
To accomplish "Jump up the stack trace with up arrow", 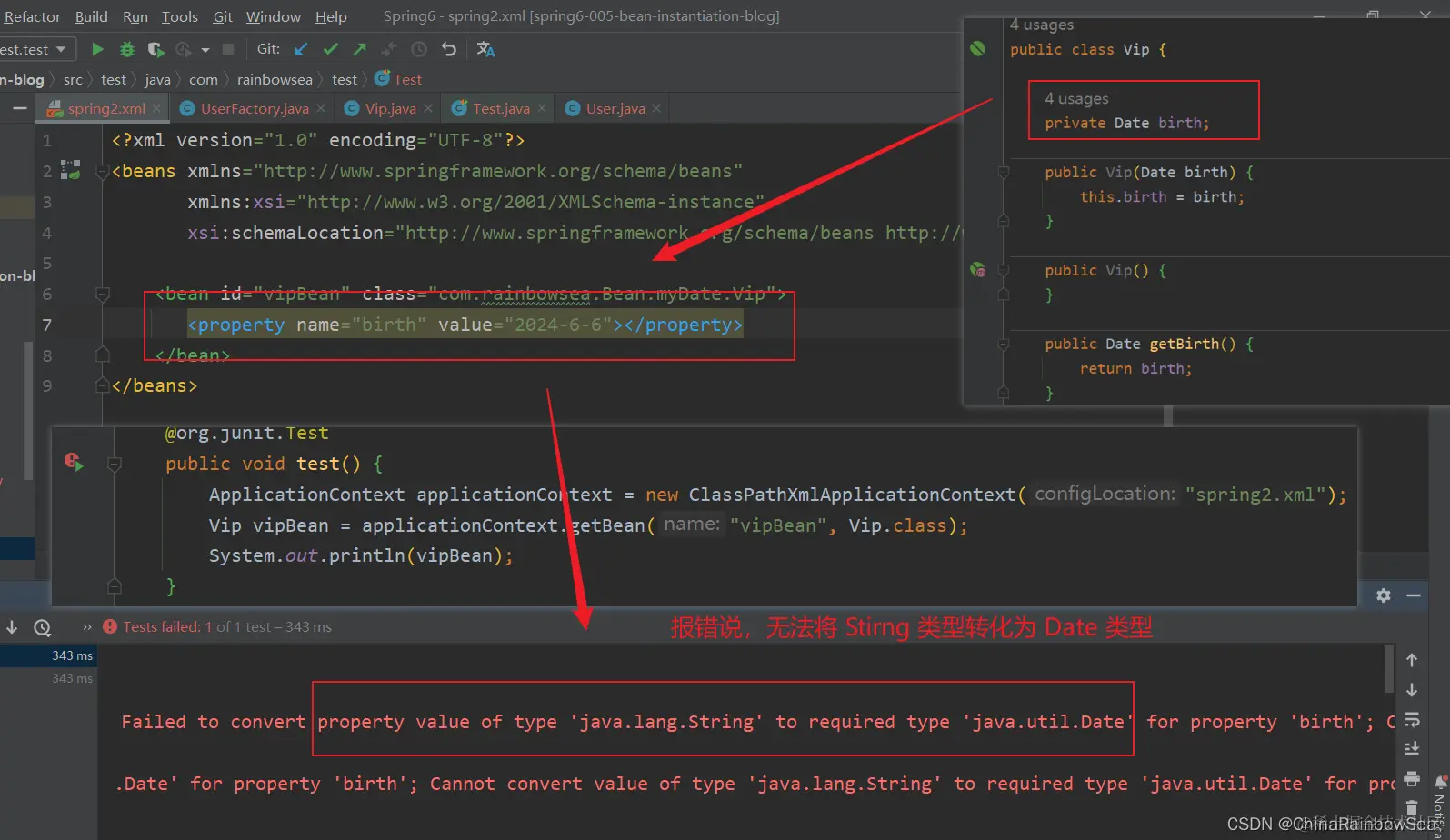I will 1412,660.
